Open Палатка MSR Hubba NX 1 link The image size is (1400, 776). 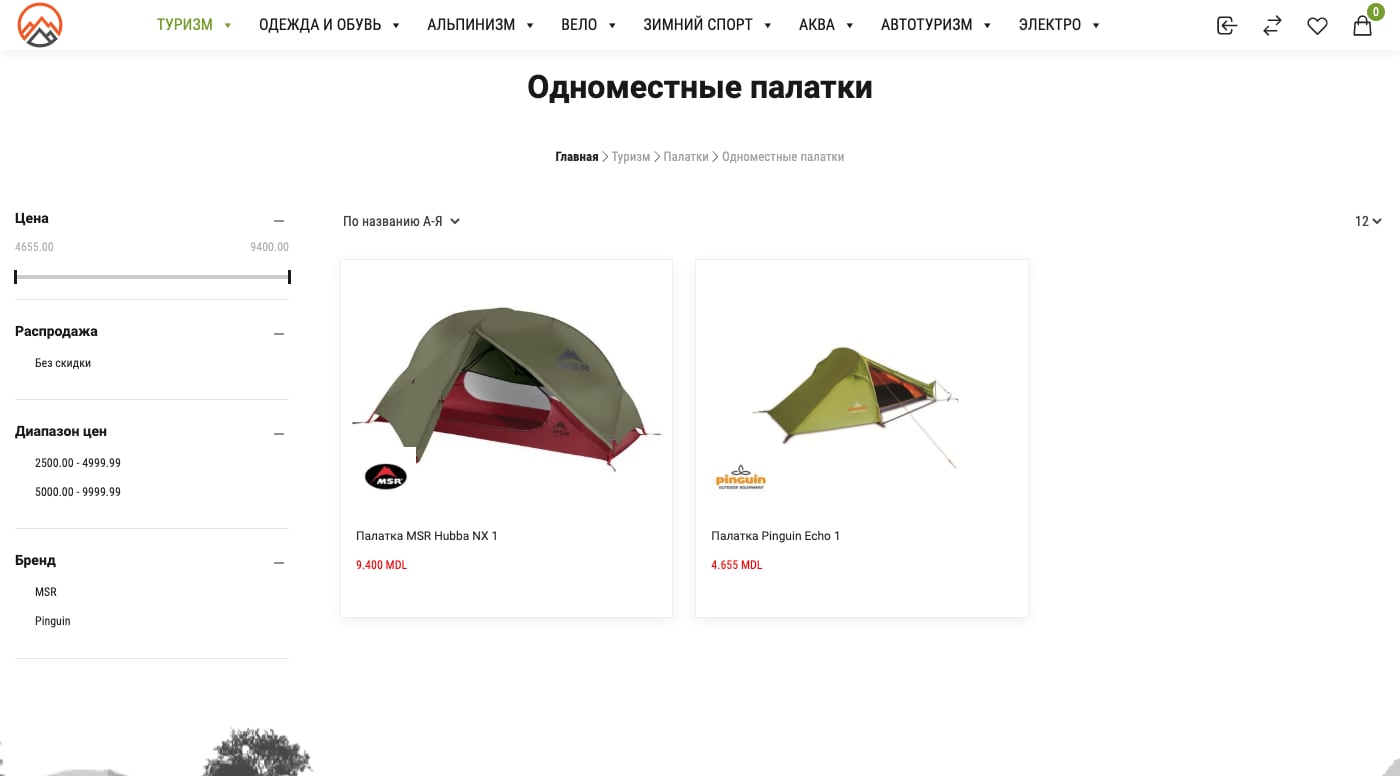(427, 536)
